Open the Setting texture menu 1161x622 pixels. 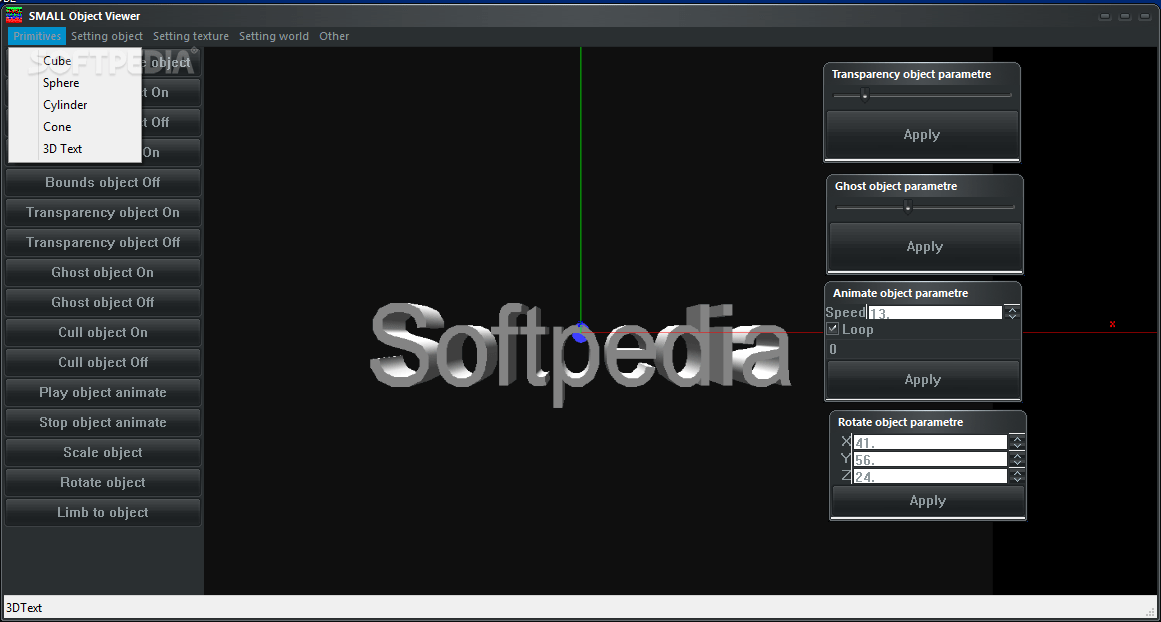(x=191, y=36)
